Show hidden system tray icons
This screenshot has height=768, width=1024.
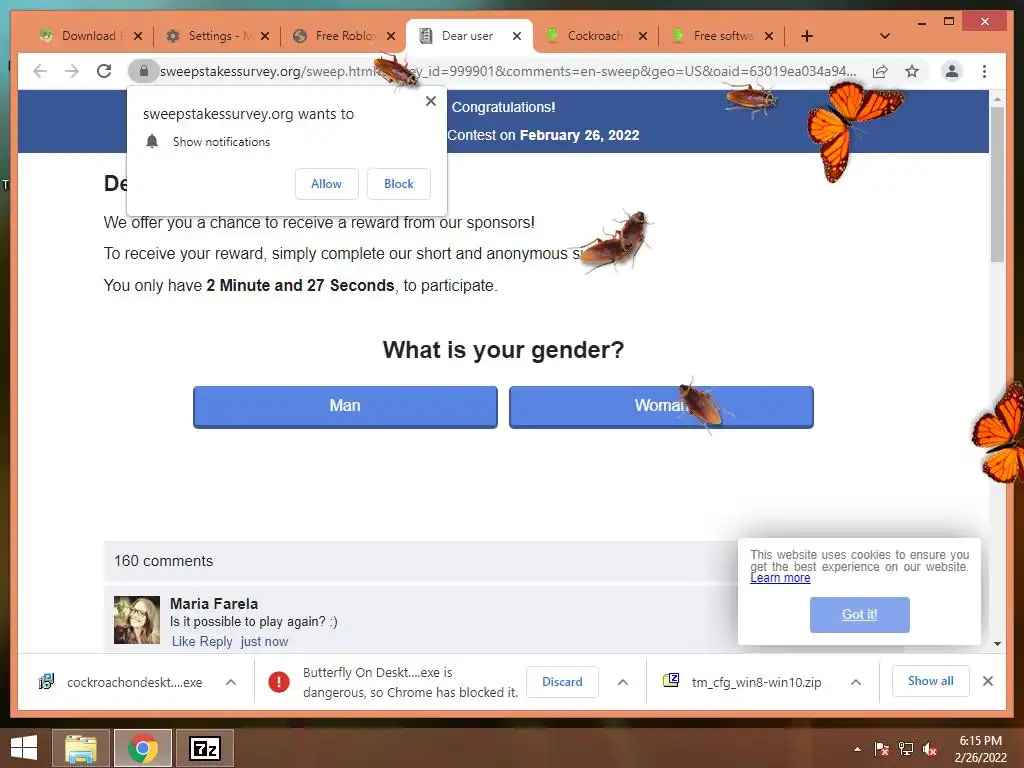click(857, 750)
